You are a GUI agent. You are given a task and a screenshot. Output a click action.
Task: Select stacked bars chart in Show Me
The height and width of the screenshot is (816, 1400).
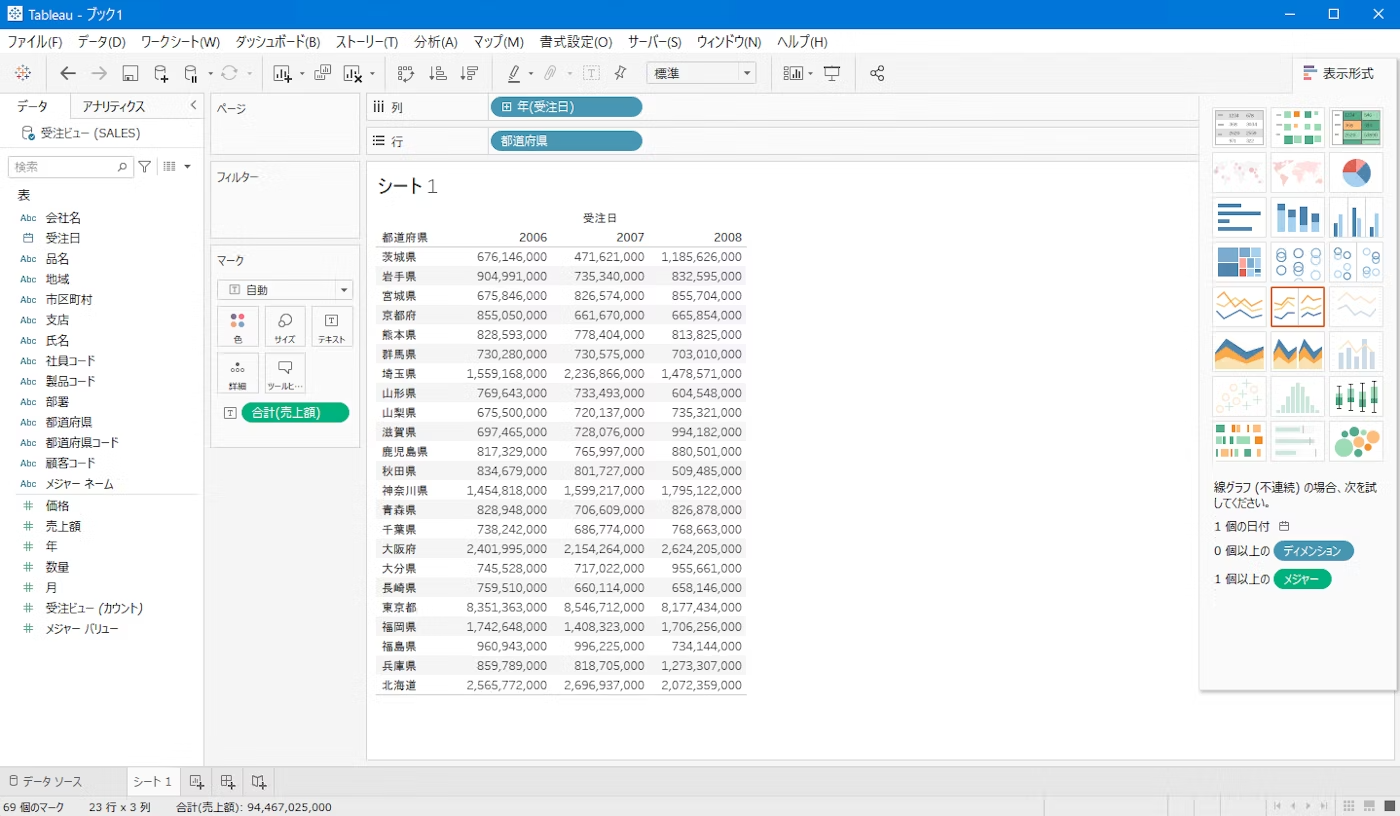(1297, 217)
